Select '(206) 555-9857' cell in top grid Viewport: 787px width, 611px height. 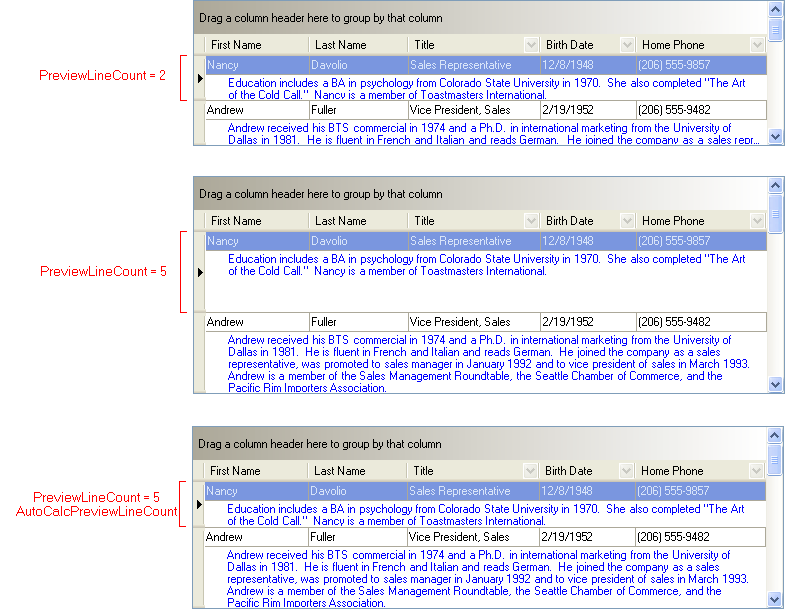pyautogui.click(x=701, y=65)
